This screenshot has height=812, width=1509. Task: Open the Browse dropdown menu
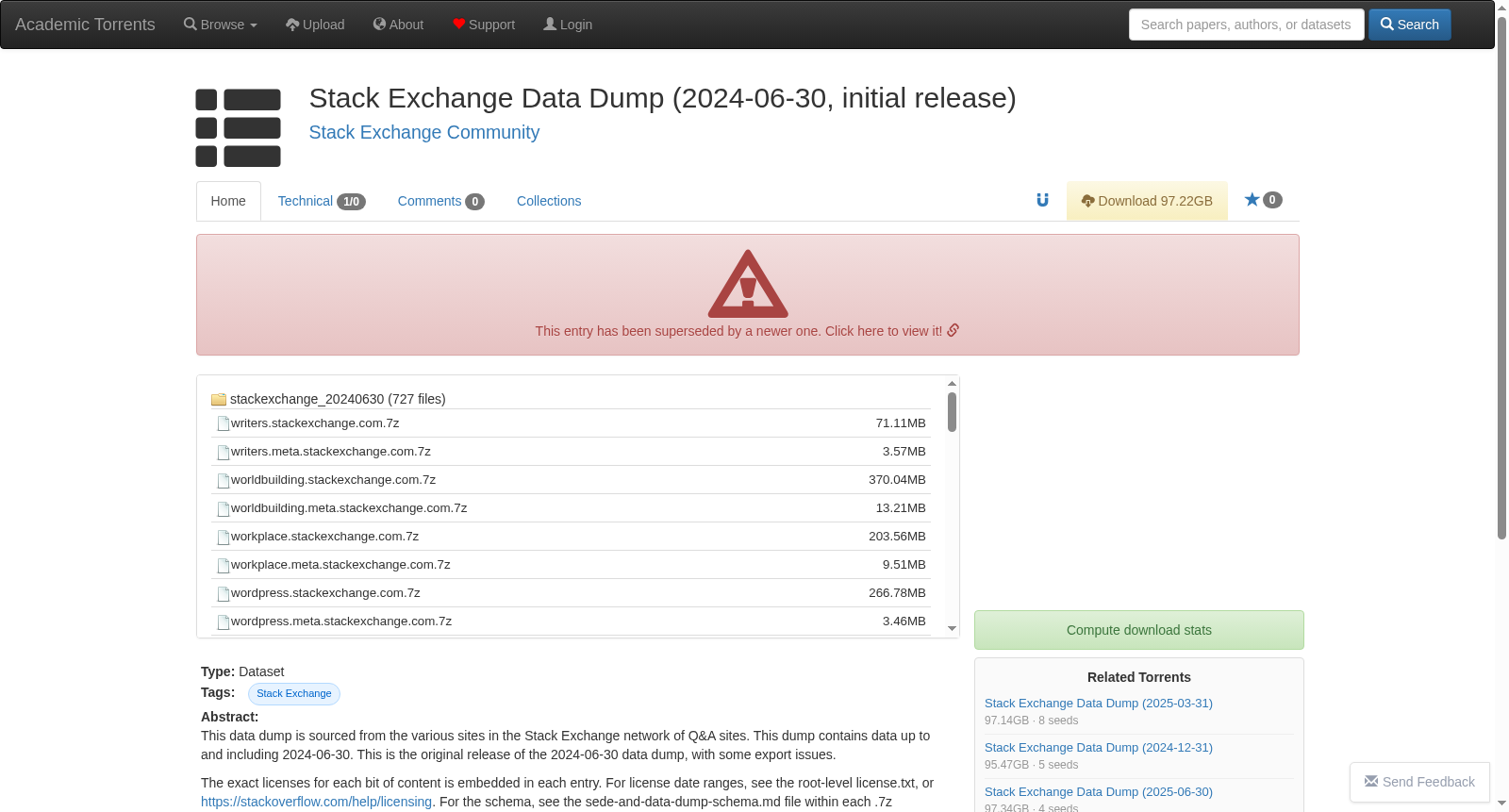click(x=221, y=25)
